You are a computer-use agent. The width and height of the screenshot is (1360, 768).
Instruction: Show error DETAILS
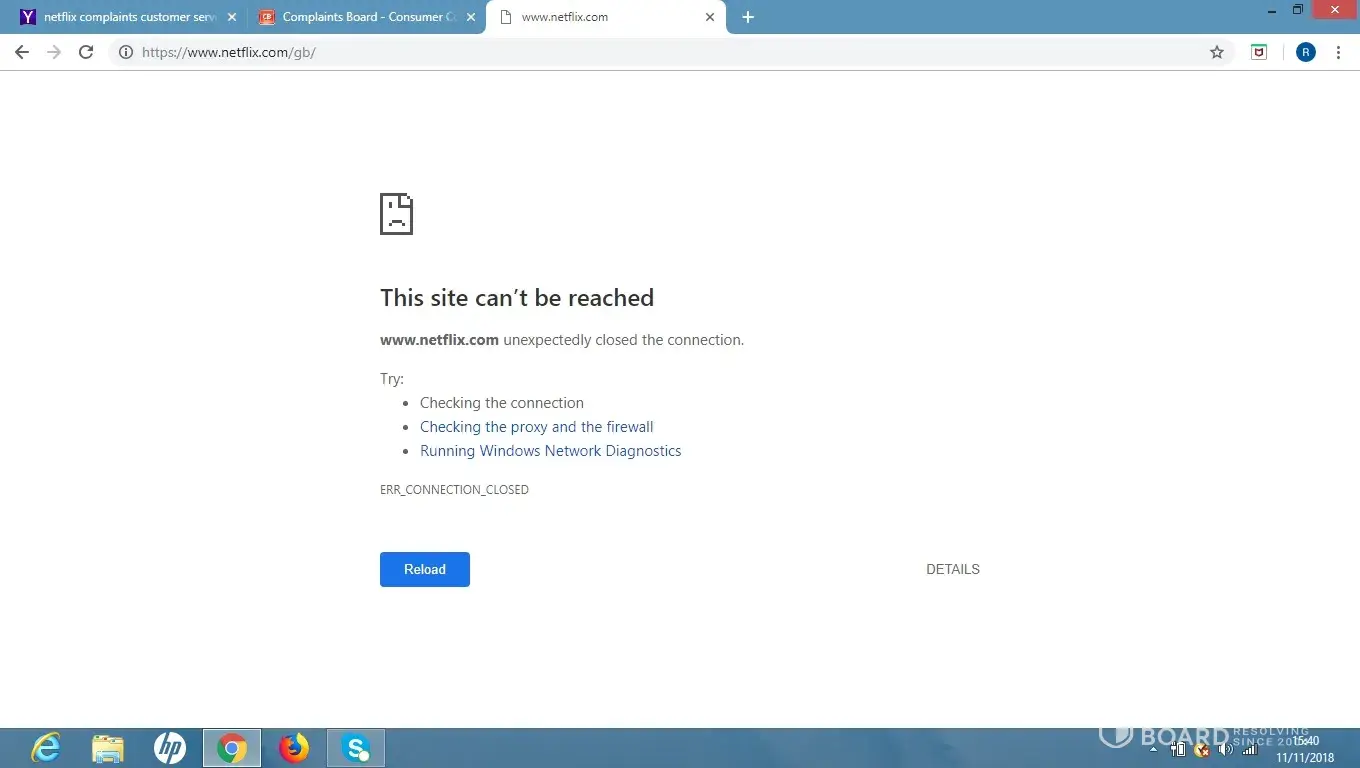[953, 569]
